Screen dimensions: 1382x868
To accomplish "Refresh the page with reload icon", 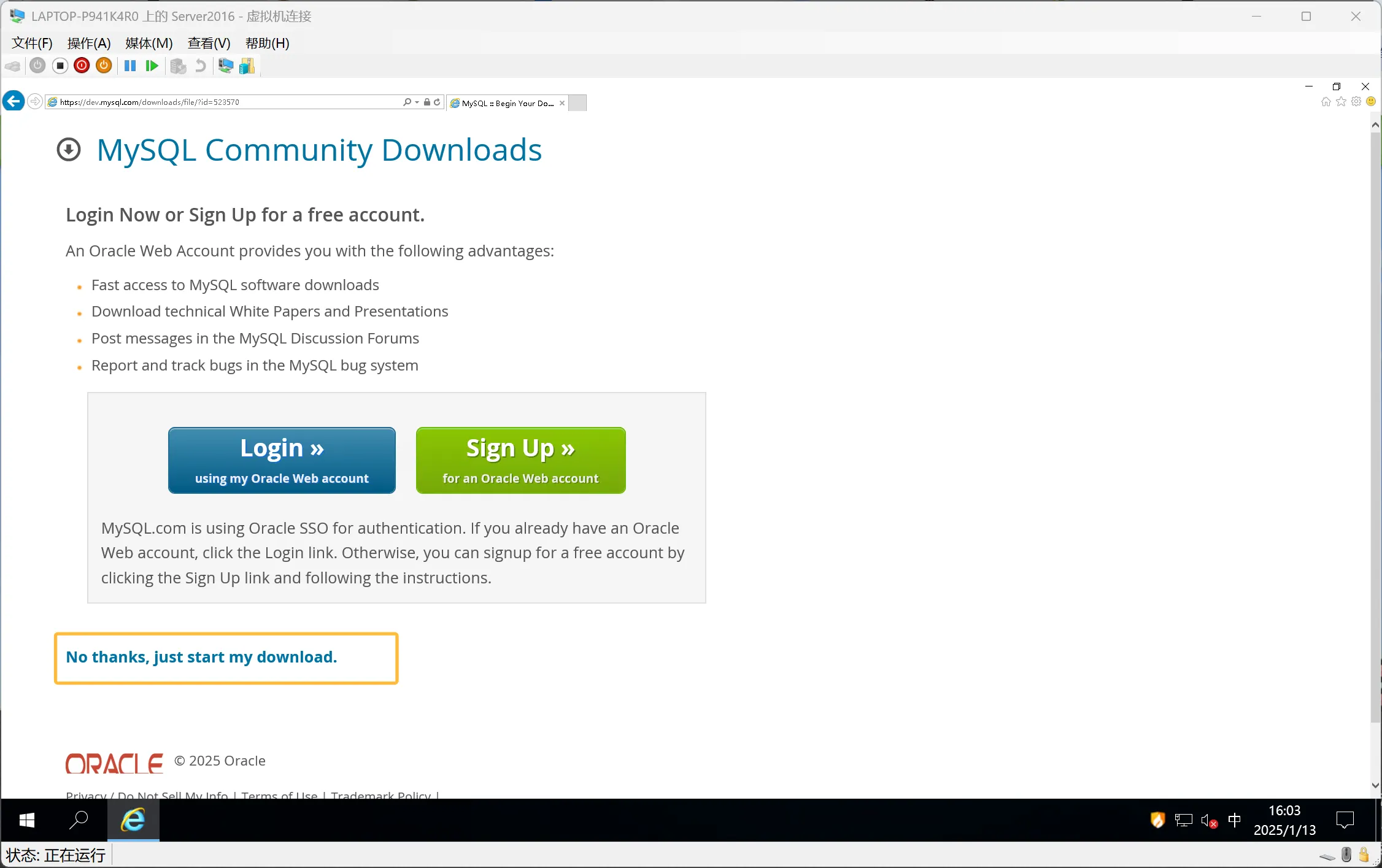I will [437, 102].
